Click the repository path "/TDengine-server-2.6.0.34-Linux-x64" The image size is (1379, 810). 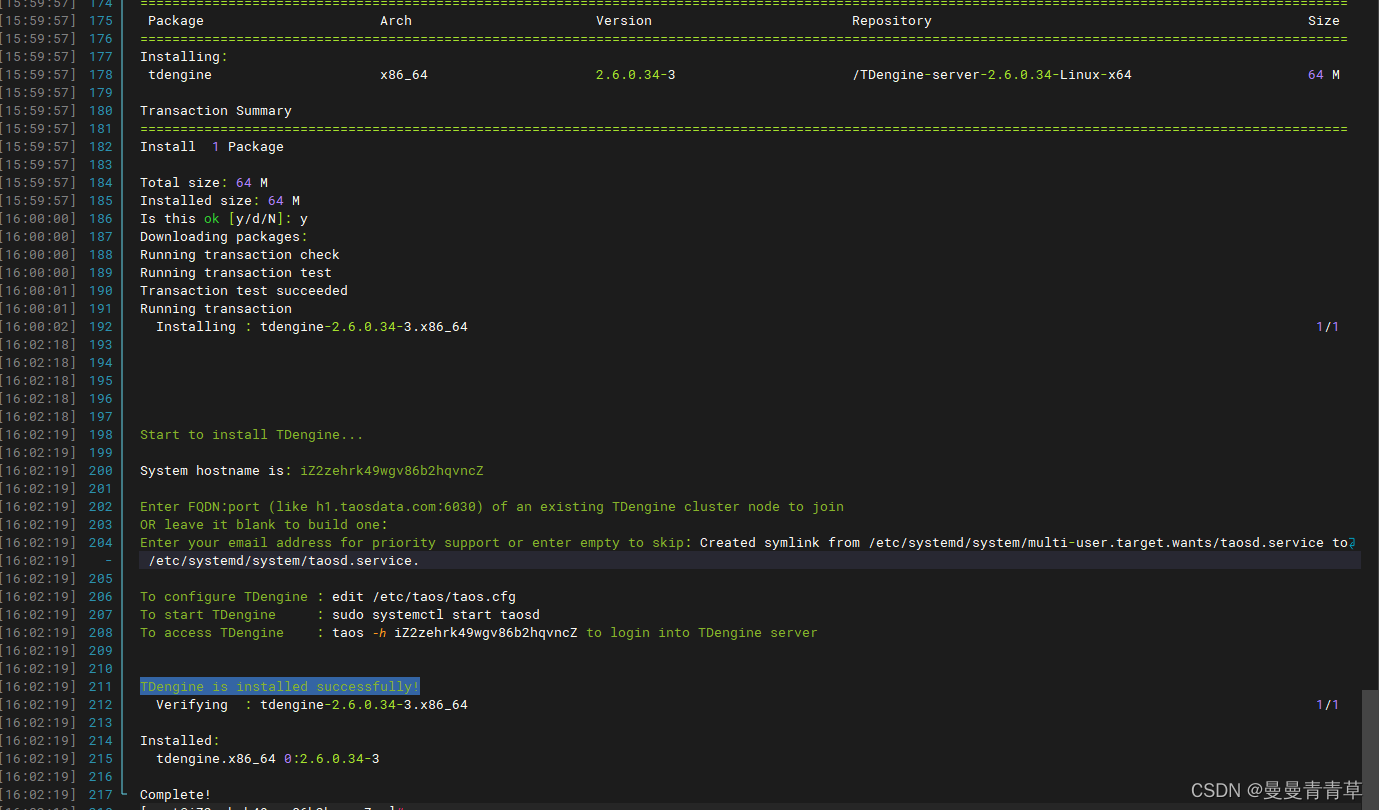pos(992,75)
